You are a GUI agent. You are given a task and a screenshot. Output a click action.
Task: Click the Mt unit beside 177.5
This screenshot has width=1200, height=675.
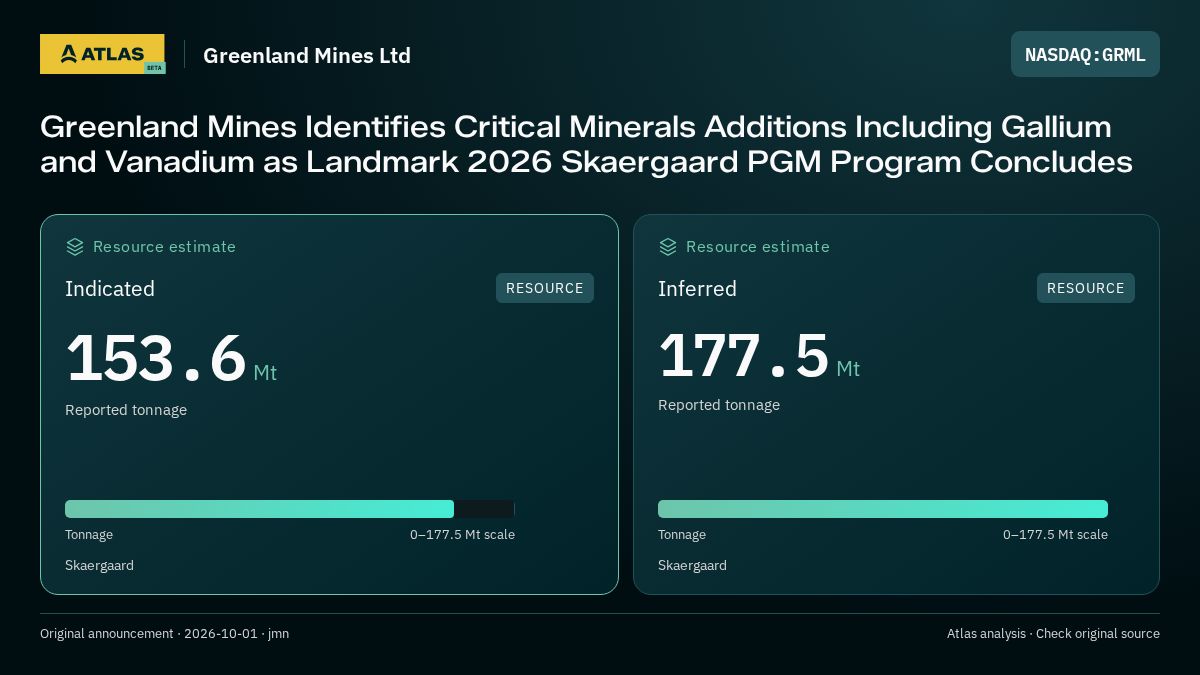(848, 369)
